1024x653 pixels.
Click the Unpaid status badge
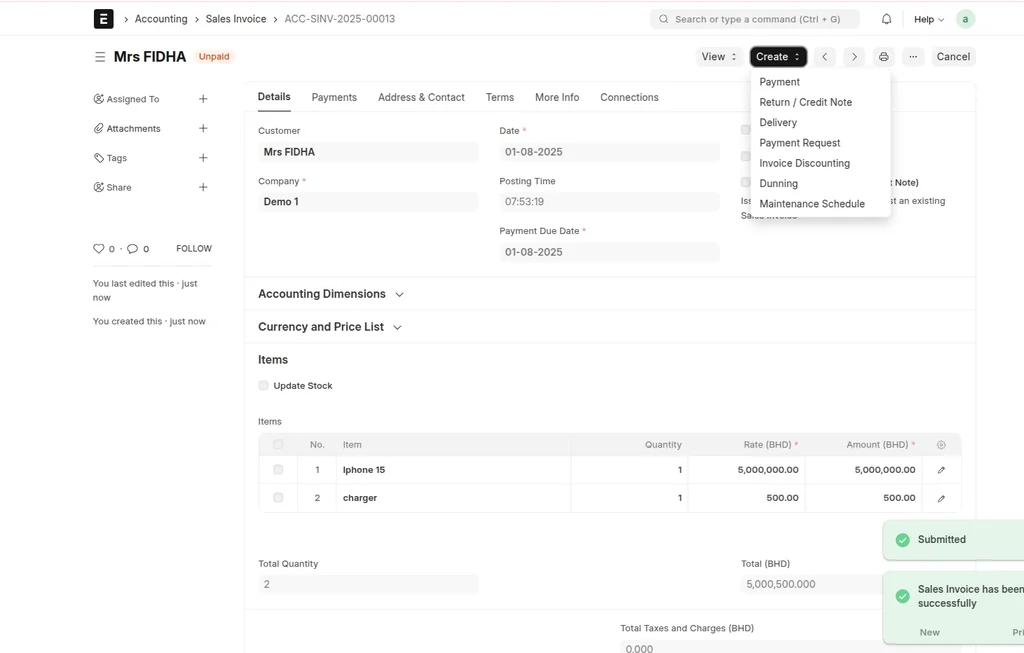[x=214, y=57]
